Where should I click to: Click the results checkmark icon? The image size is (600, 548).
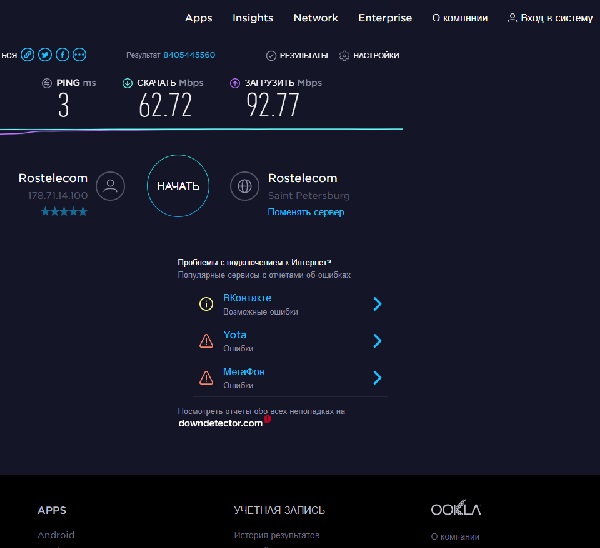pos(271,56)
